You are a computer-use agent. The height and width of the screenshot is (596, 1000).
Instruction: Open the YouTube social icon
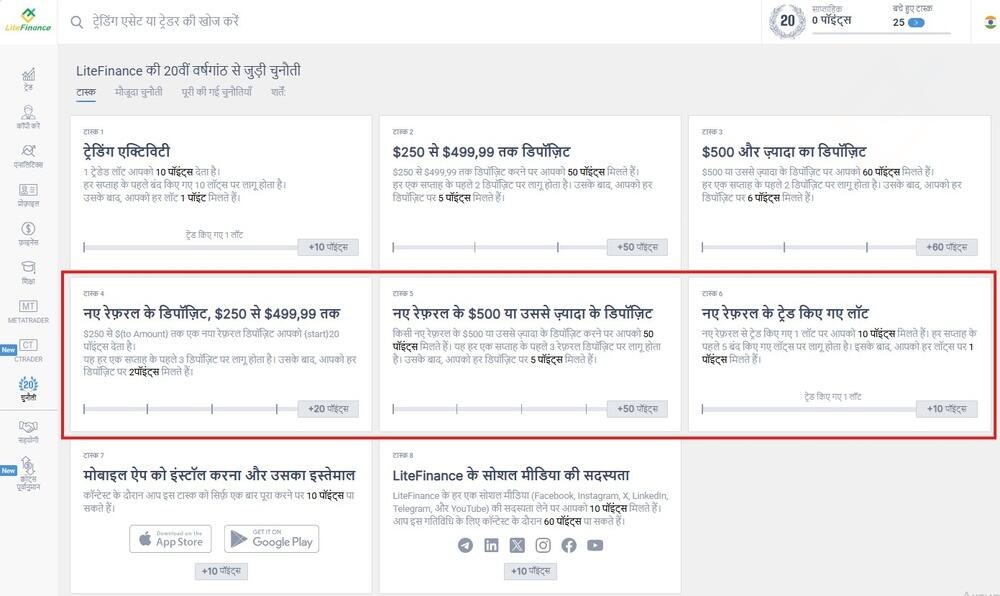pyautogui.click(x=595, y=545)
